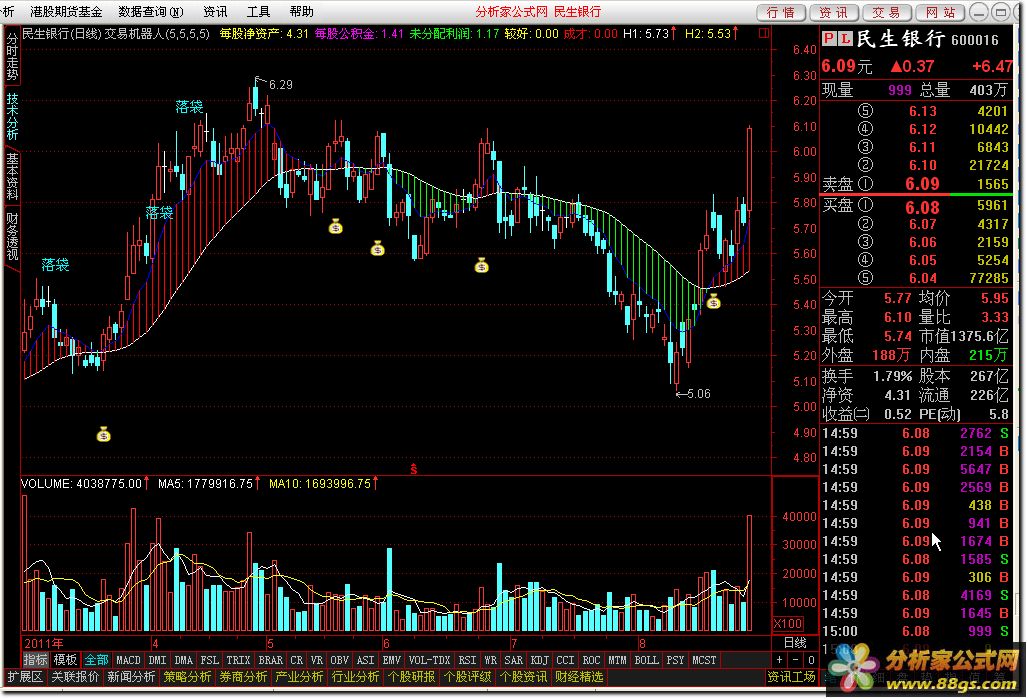The width and height of the screenshot is (1028, 699).
Task: Apply the CCI indicator
Action: click(565, 660)
